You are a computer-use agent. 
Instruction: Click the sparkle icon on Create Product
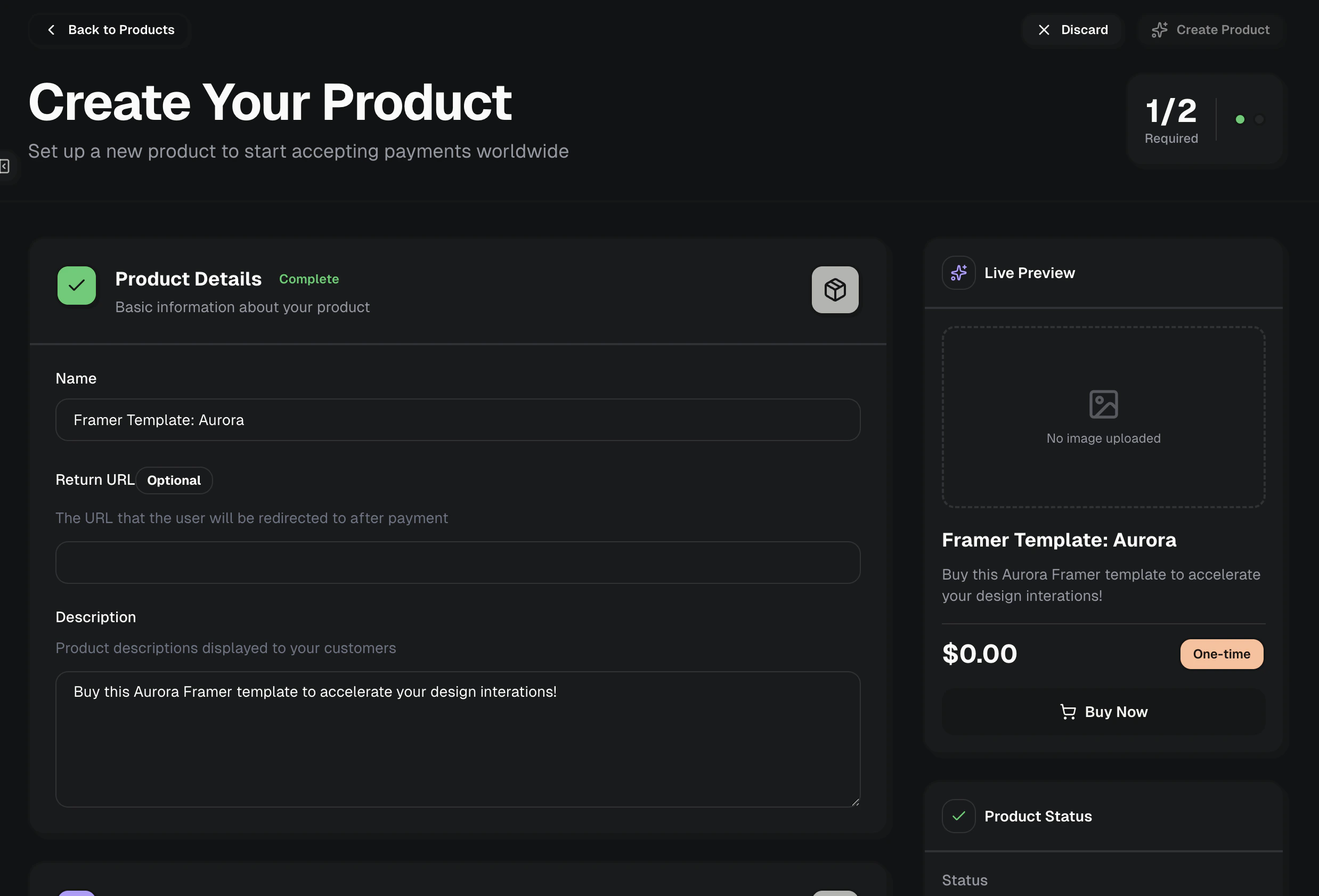(1159, 30)
